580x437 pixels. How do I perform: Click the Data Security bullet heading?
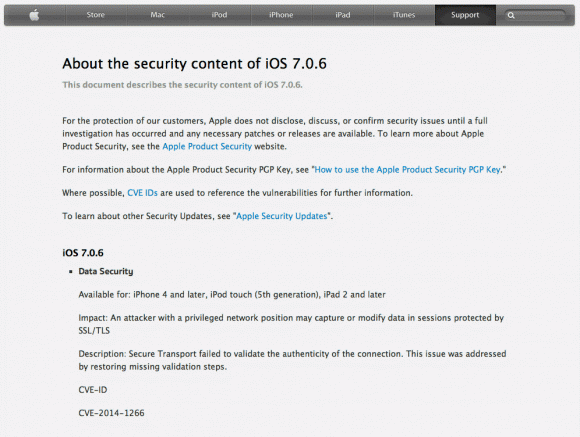click(106, 271)
